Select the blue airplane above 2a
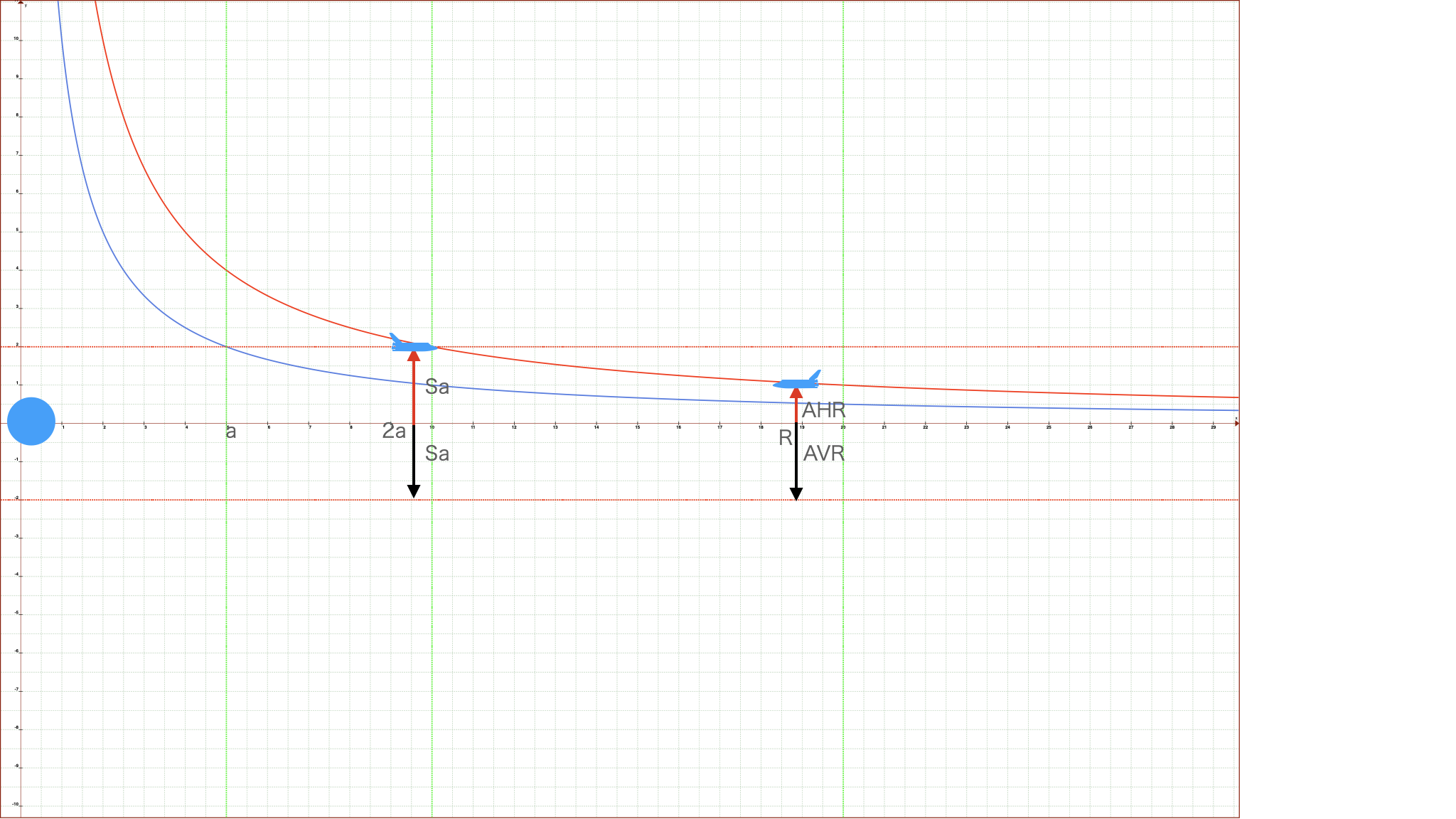The width and height of the screenshot is (1456, 819). click(413, 345)
